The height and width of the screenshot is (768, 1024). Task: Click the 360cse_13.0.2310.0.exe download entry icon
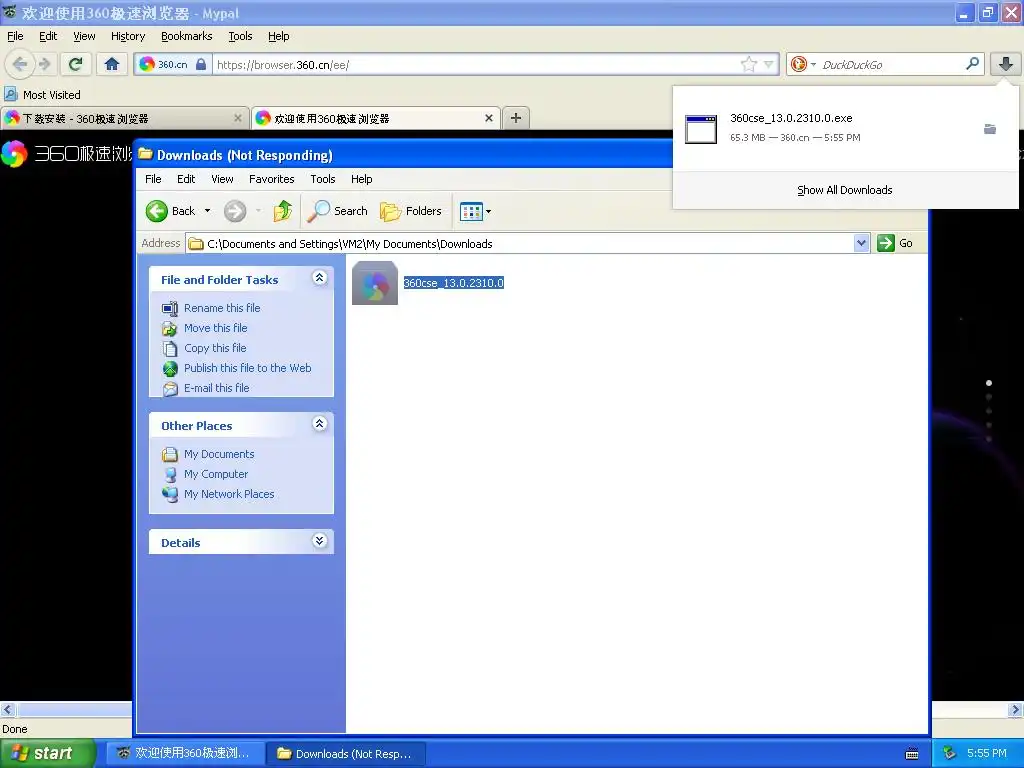point(701,129)
